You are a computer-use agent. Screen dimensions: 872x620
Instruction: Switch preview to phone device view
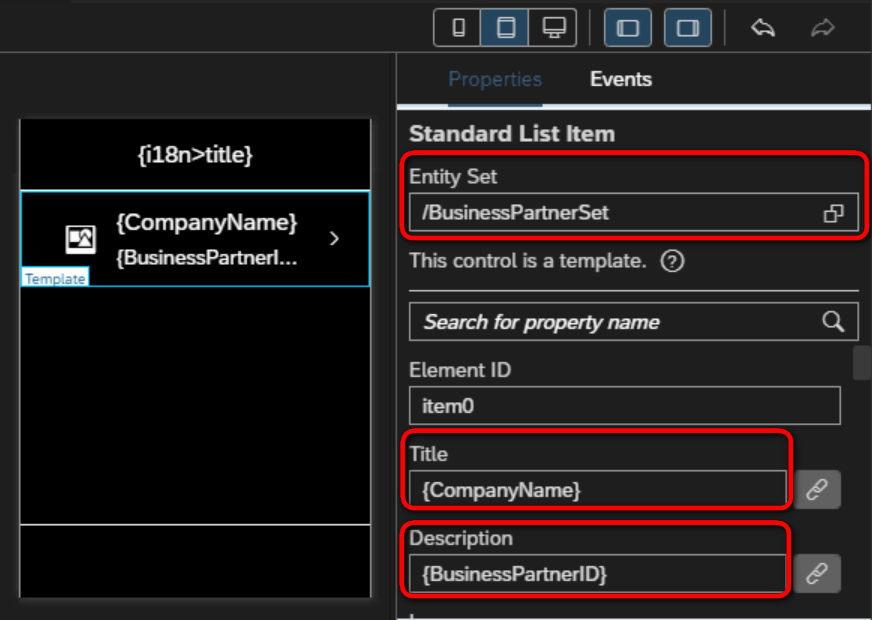click(x=458, y=27)
